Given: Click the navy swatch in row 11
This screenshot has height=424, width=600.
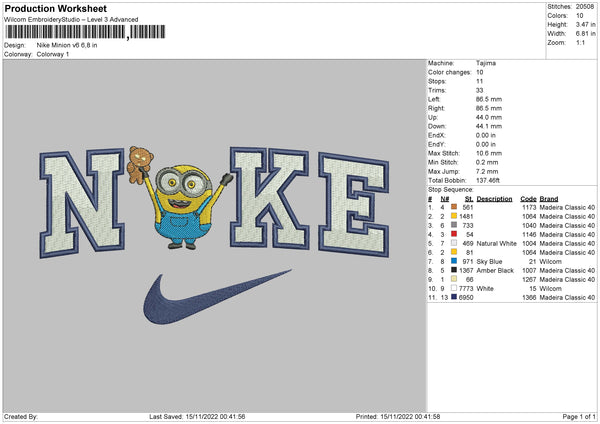Looking at the screenshot, I should (x=455, y=297).
